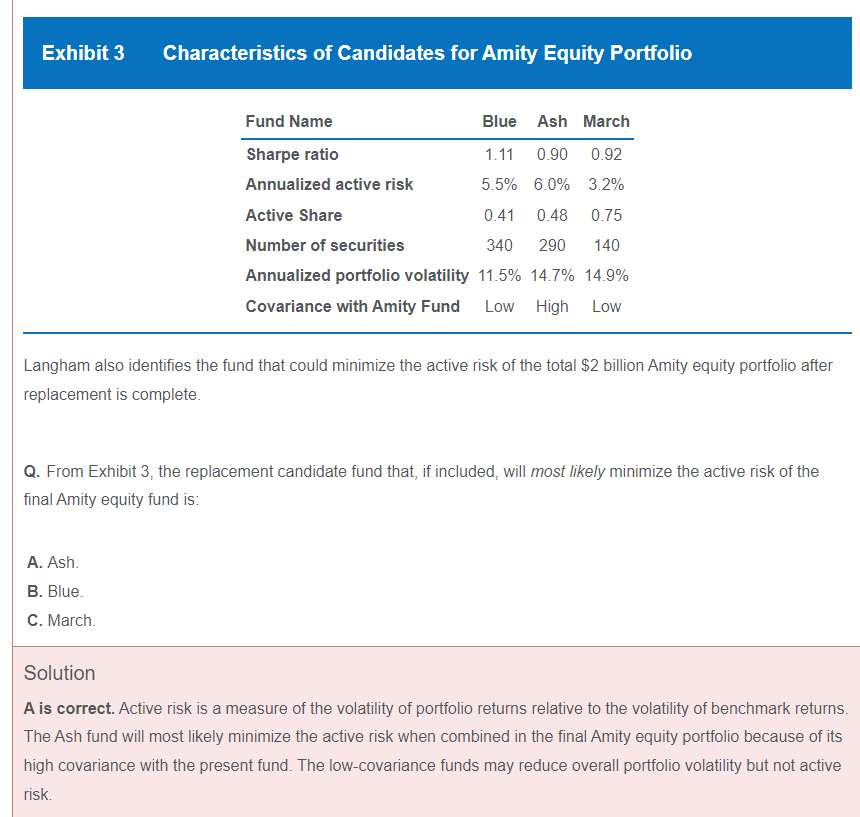Image resolution: width=860 pixels, height=817 pixels.
Task: Click the Fund Name column header
Action: [x=289, y=121]
